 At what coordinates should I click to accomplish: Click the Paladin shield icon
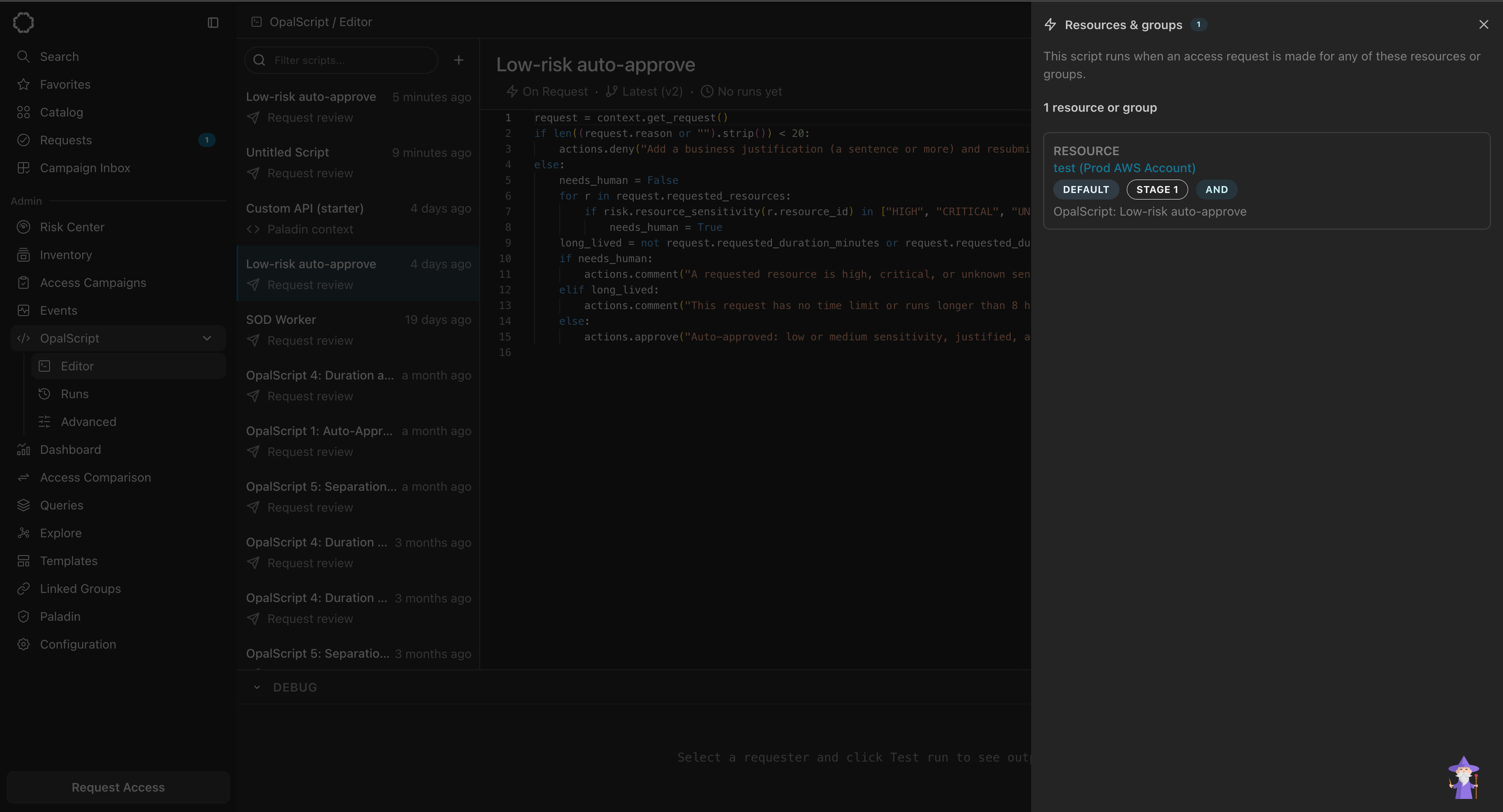click(x=23, y=616)
